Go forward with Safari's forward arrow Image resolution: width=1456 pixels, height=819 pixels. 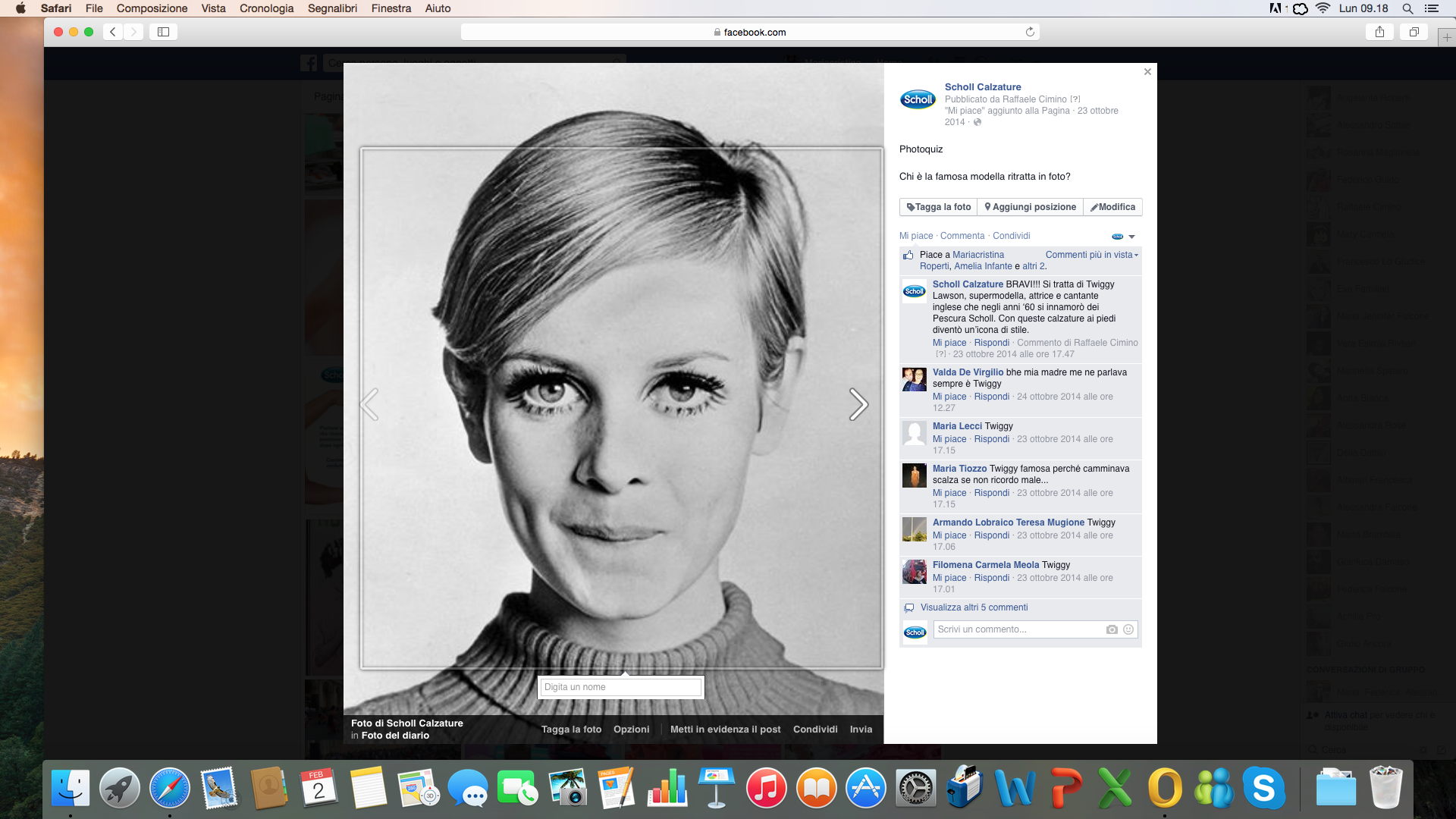pyautogui.click(x=133, y=32)
